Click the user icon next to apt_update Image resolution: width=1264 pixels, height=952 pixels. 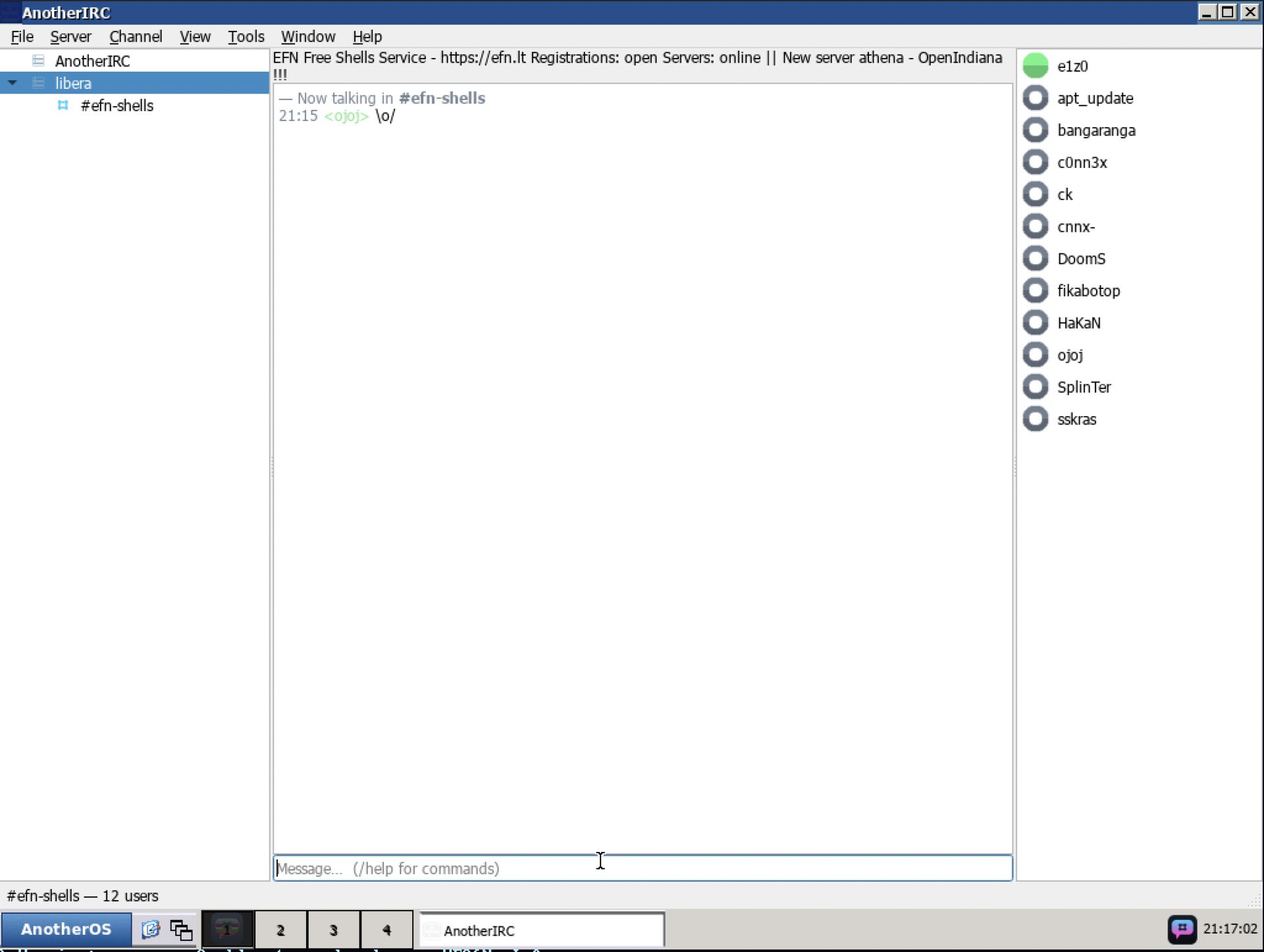pyautogui.click(x=1035, y=98)
